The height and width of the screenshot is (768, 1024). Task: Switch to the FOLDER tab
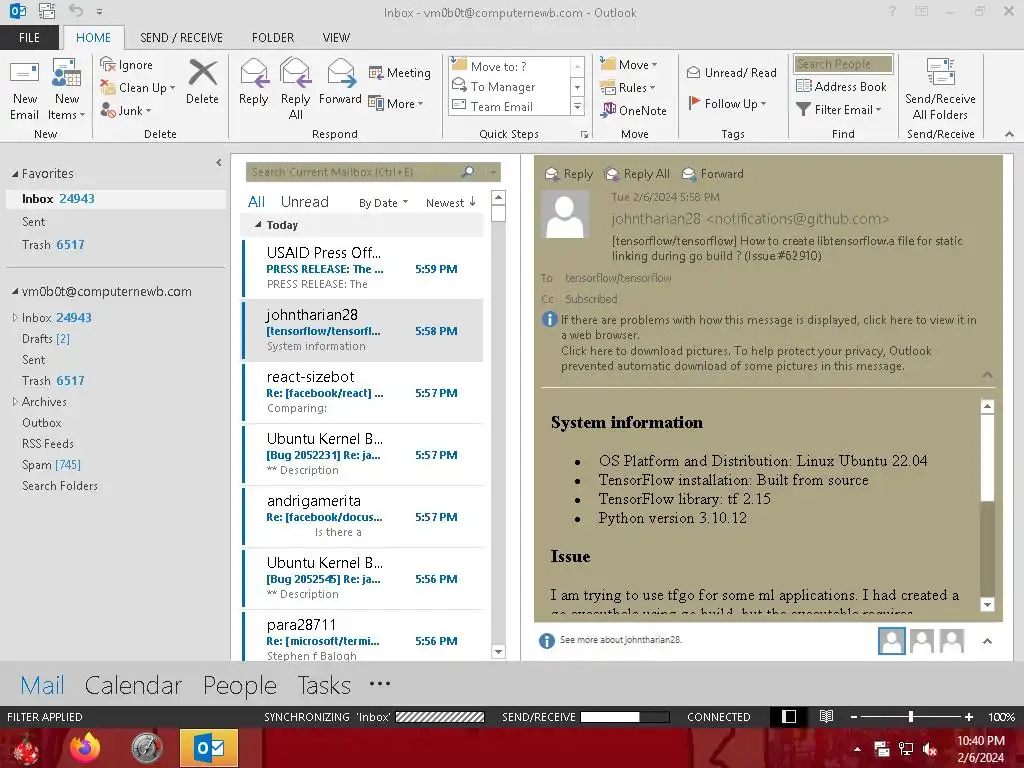pyautogui.click(x=273, y=38)
